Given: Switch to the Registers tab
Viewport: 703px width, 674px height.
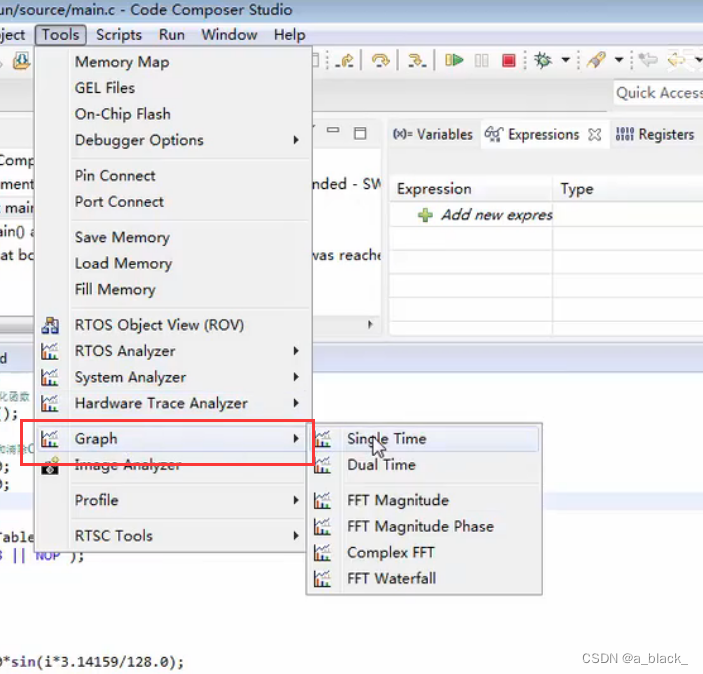Looking at the screenshot, I should tap(655, 134).
